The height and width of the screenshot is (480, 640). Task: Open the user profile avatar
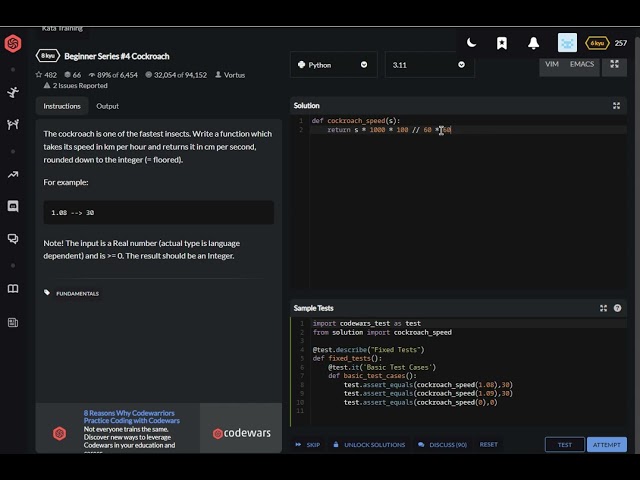click(567, 43)
